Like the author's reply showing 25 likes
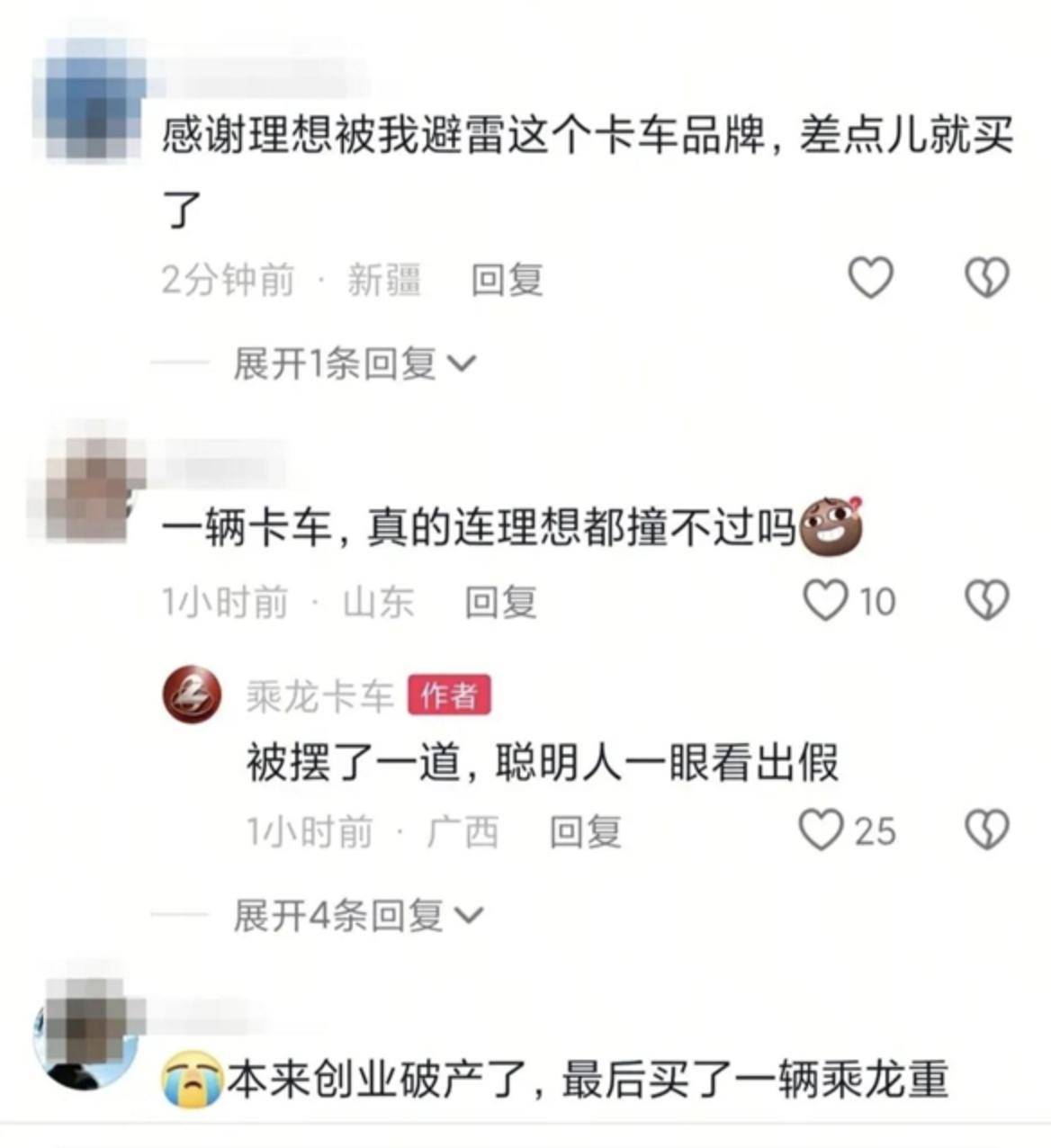This screenshot has height=1148, width=1051. 822,830
